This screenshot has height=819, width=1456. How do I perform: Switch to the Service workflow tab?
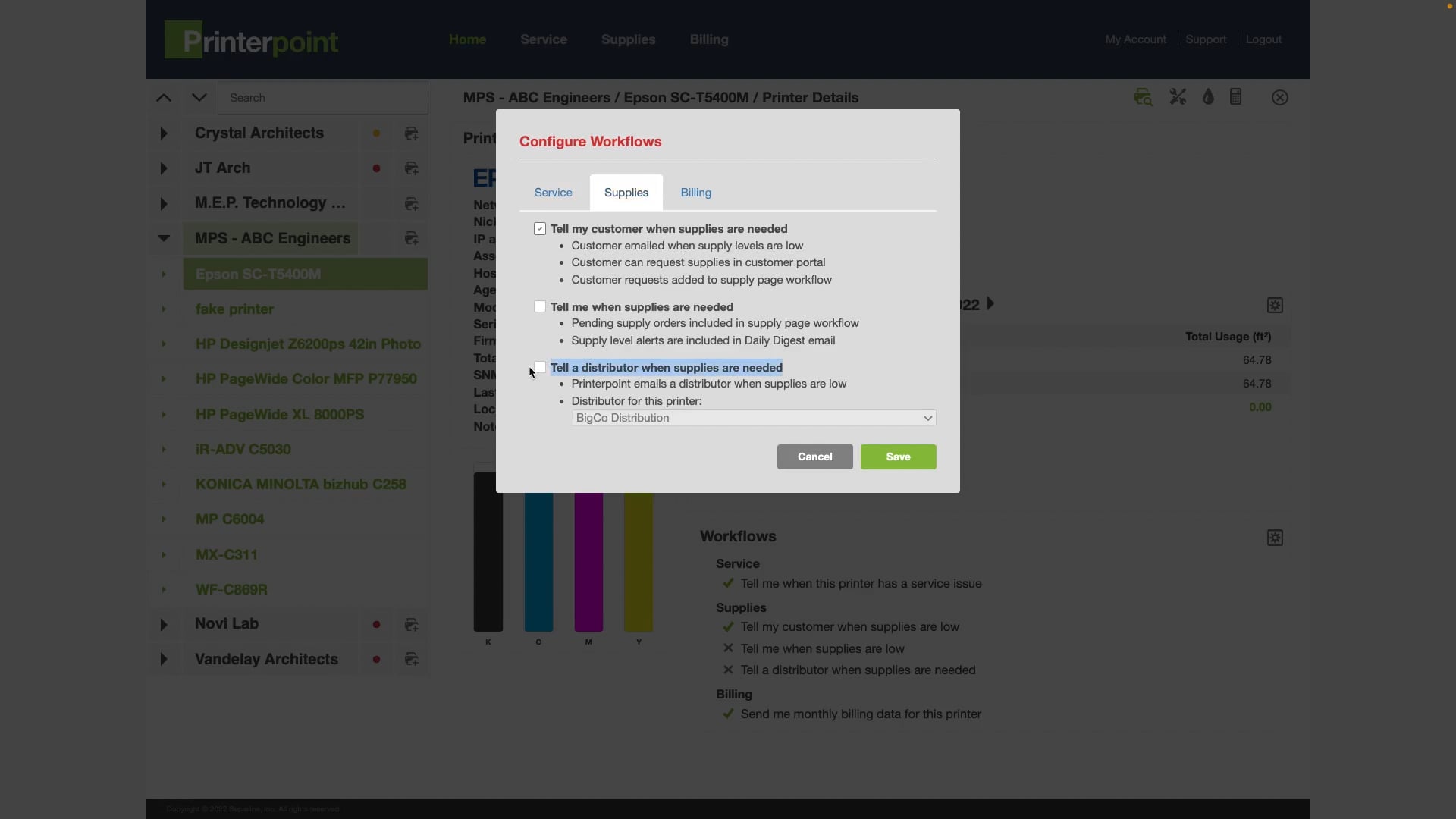coord(553,193)
